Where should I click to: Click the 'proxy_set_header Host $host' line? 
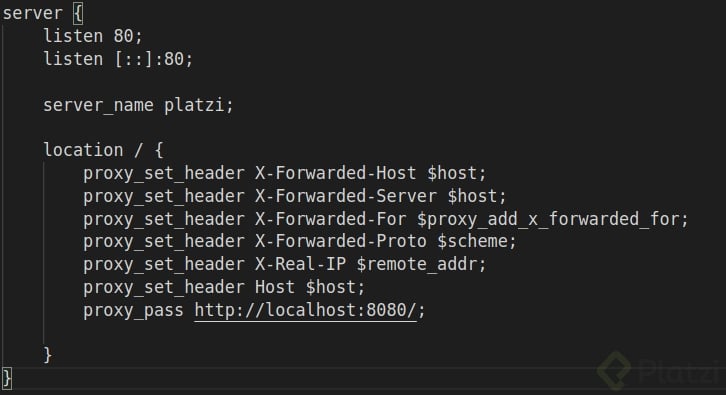224,288
